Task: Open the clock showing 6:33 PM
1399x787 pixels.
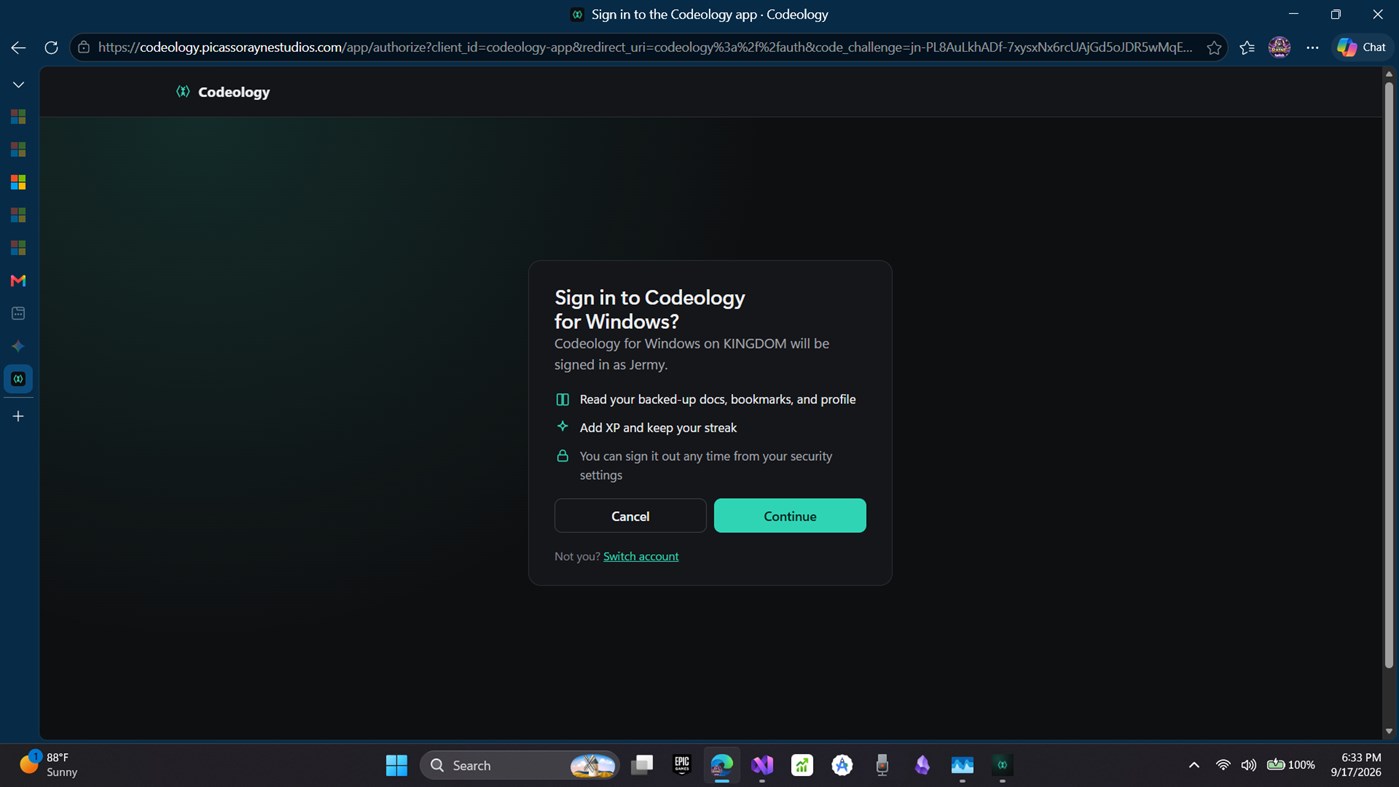Action: [x=1355, y=765]
